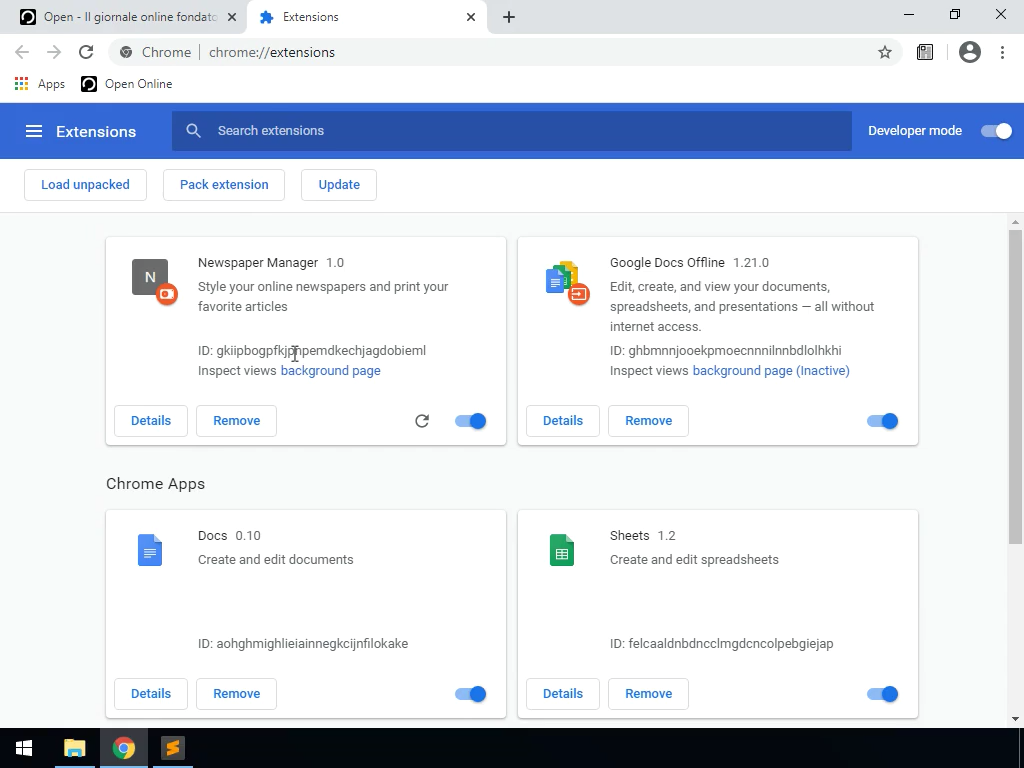Remove the Sheets app
Viewport: 1024px width, 768px height.
(648, 694)
